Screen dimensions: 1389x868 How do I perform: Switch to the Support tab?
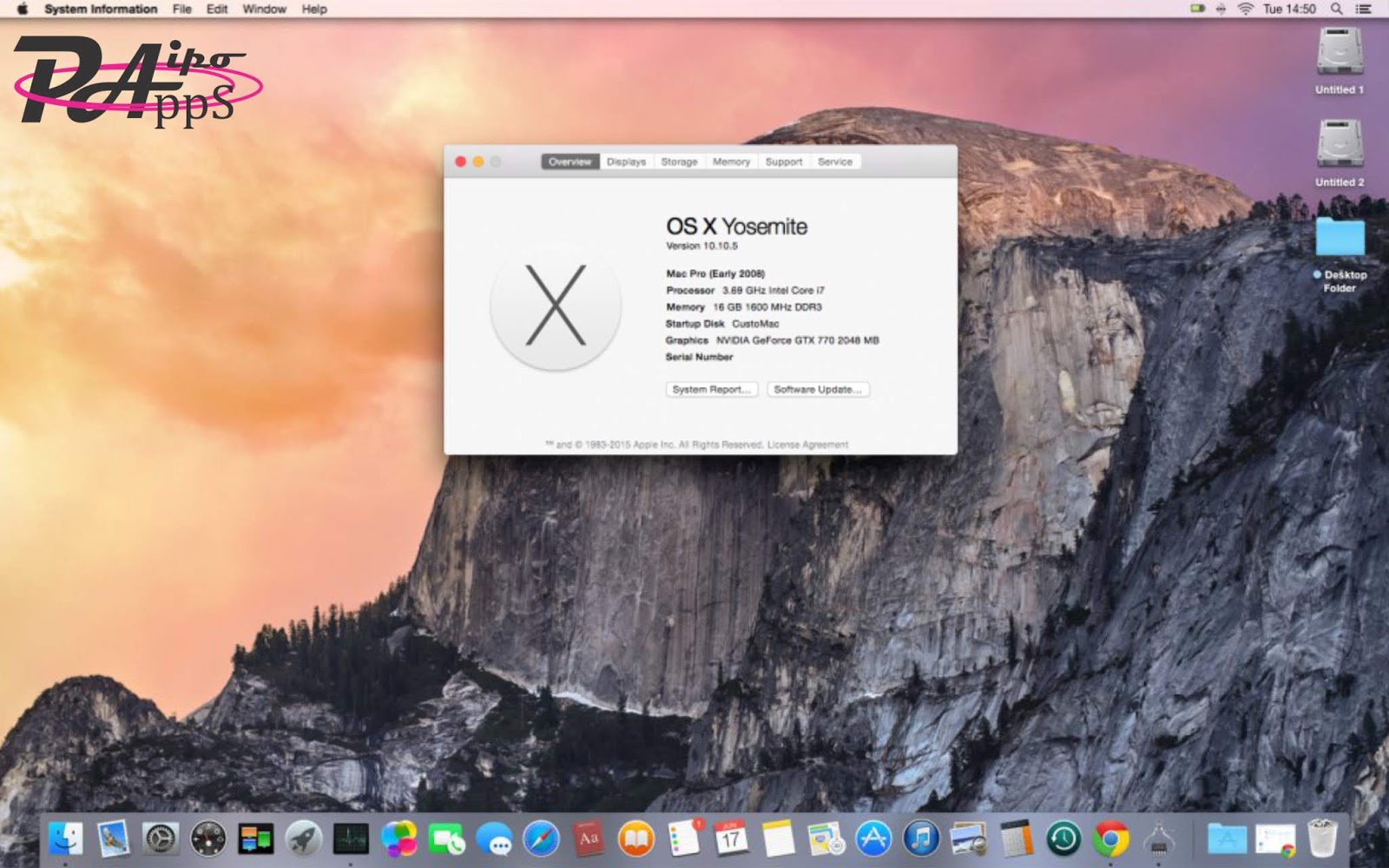[783, 161]
